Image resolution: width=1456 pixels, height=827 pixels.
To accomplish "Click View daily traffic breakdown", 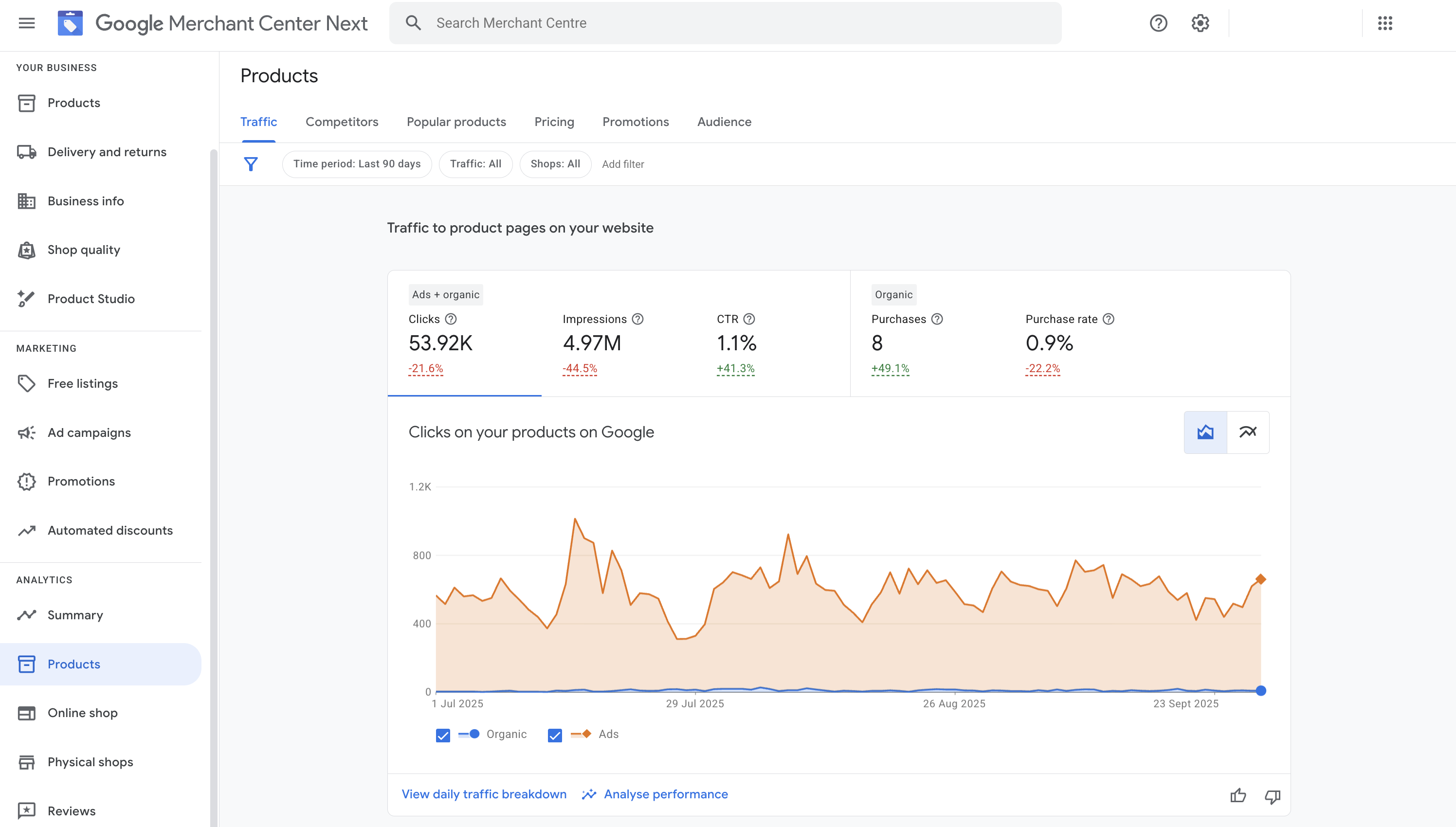I will (x=483, y=793).
